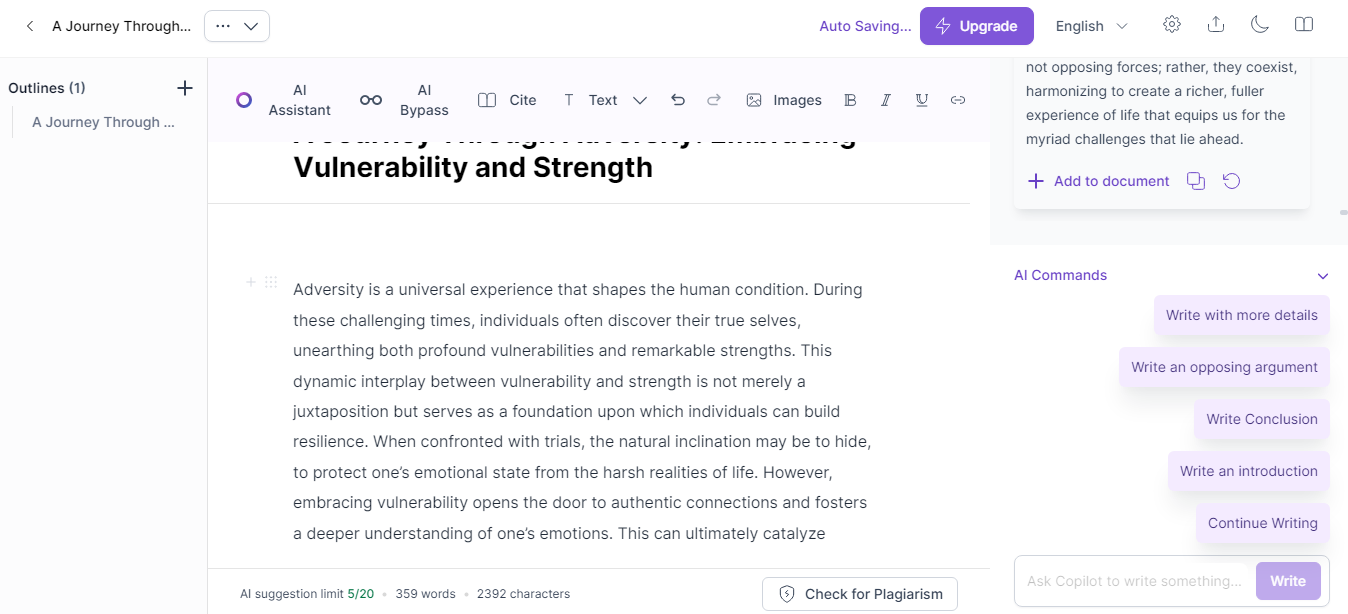Screen dimensions: 1348x614
Task: Copy the AI response with the copy icon
Action: pyautogui.click(x=1195, y=181)
